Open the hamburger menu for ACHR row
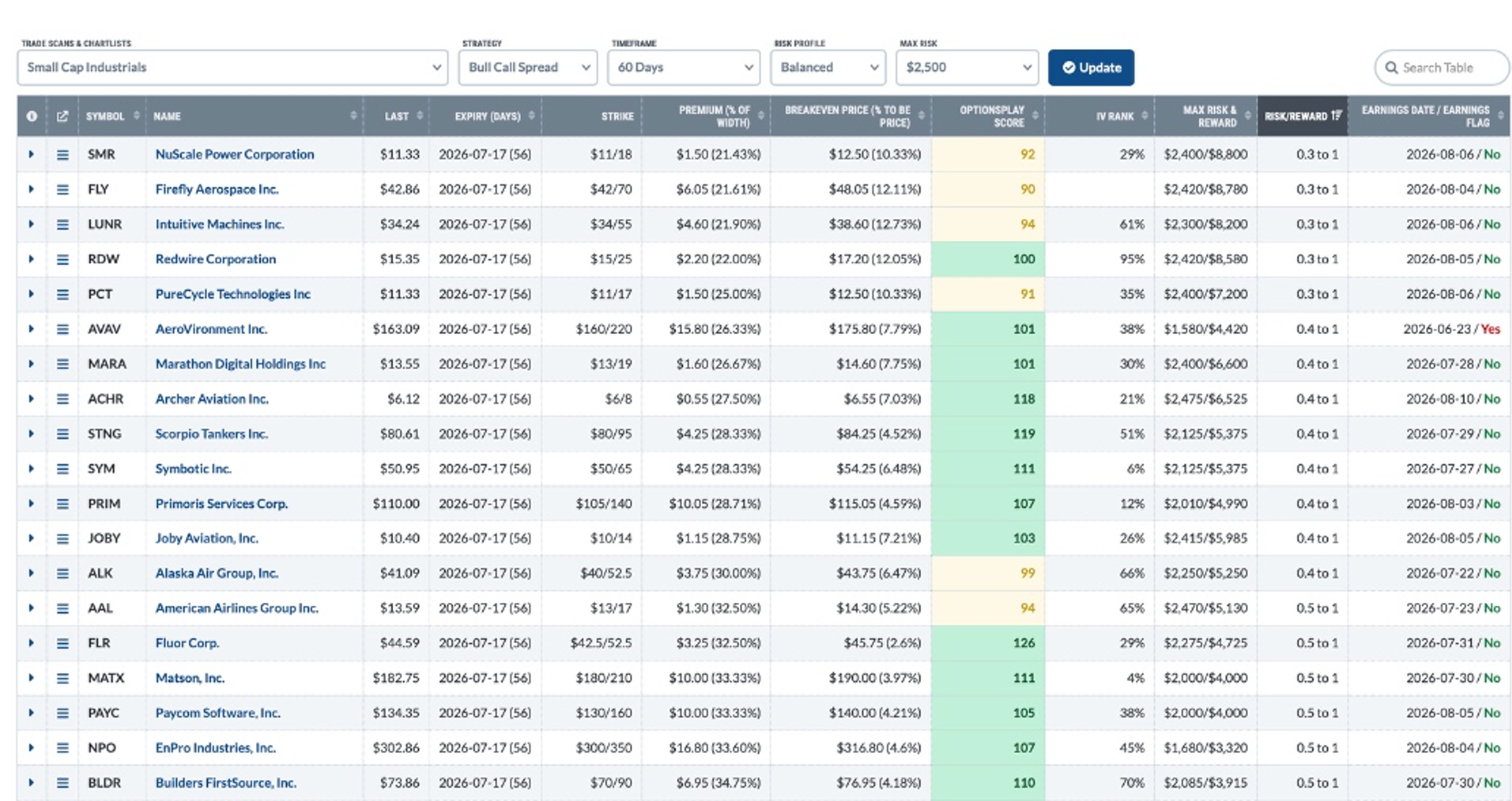Image resolution: width=1512 pixels, height=801 pixels. [63, 399]
